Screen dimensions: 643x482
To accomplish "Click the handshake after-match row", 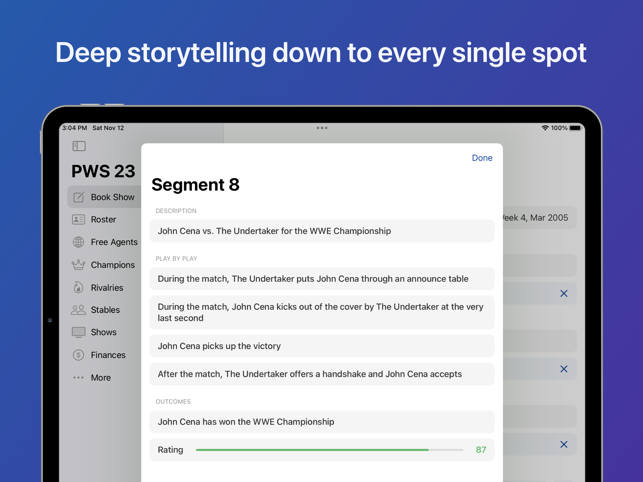I will point(322,374).
